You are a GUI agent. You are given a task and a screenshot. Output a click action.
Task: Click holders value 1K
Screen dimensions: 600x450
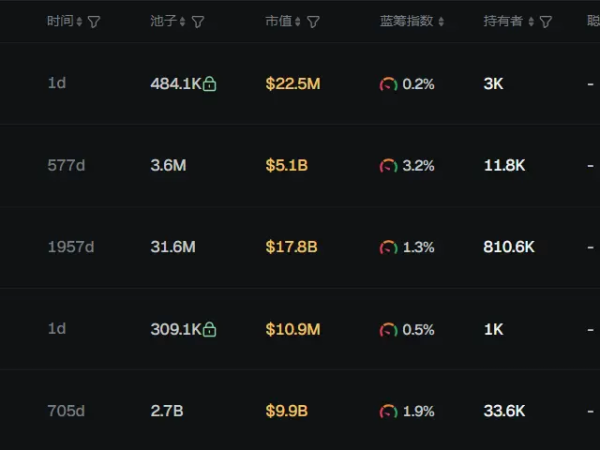(493, 329)
